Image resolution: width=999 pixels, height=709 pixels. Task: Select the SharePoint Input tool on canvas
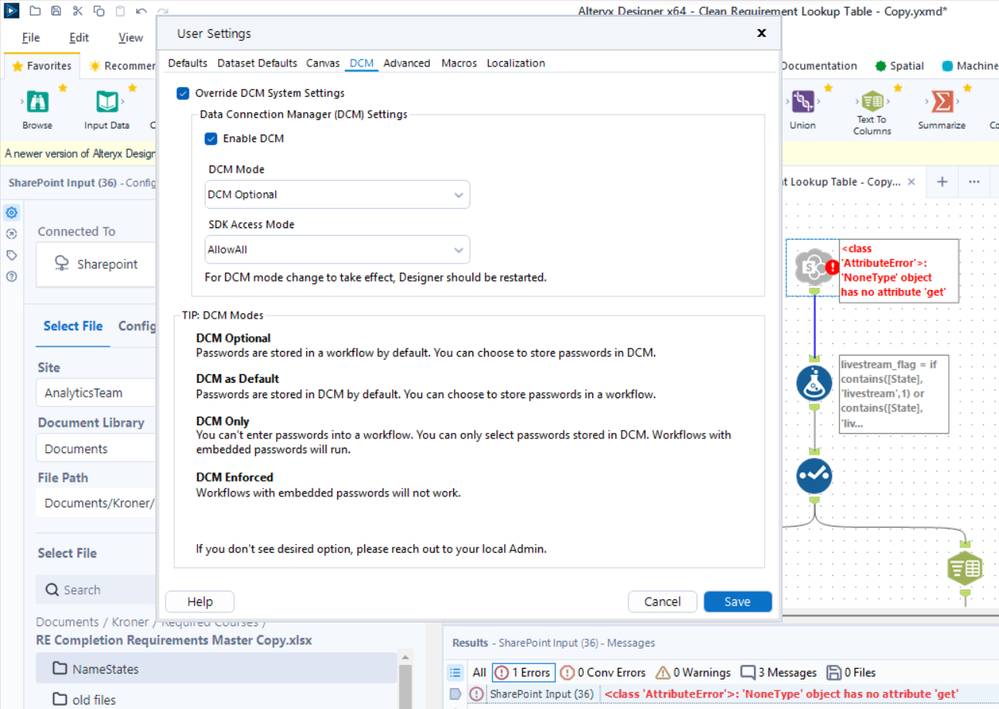point(813,267)
